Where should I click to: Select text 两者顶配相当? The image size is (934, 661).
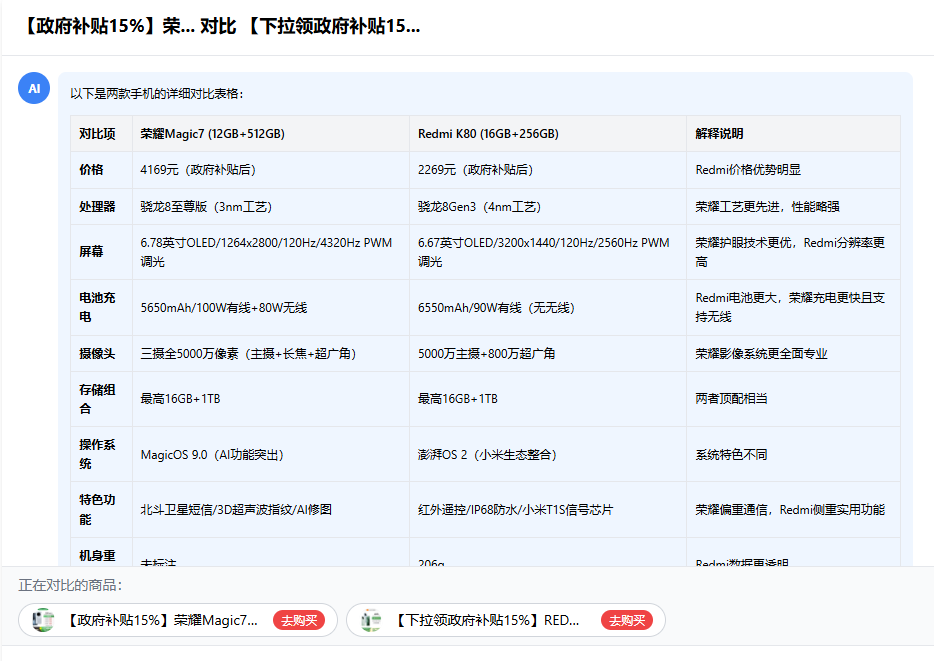pos(731,399)
